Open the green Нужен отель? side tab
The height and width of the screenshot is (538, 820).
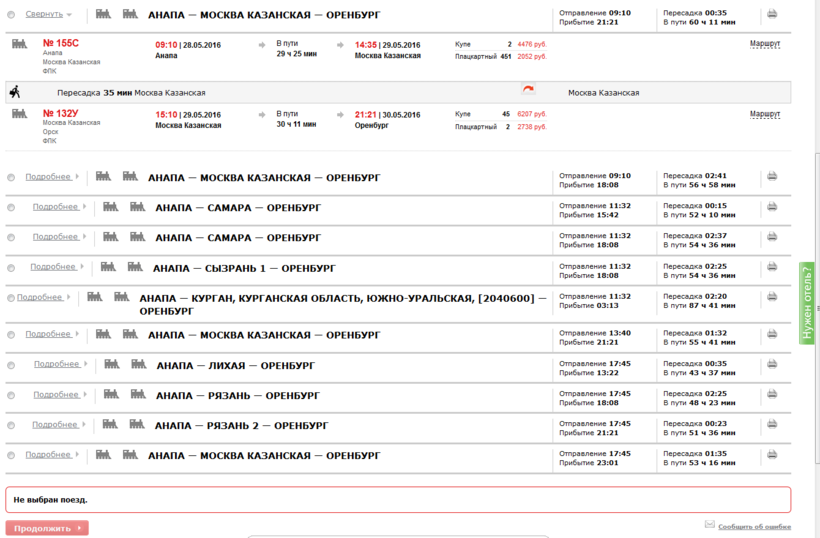pyautogui.click(x=807, y=303)
